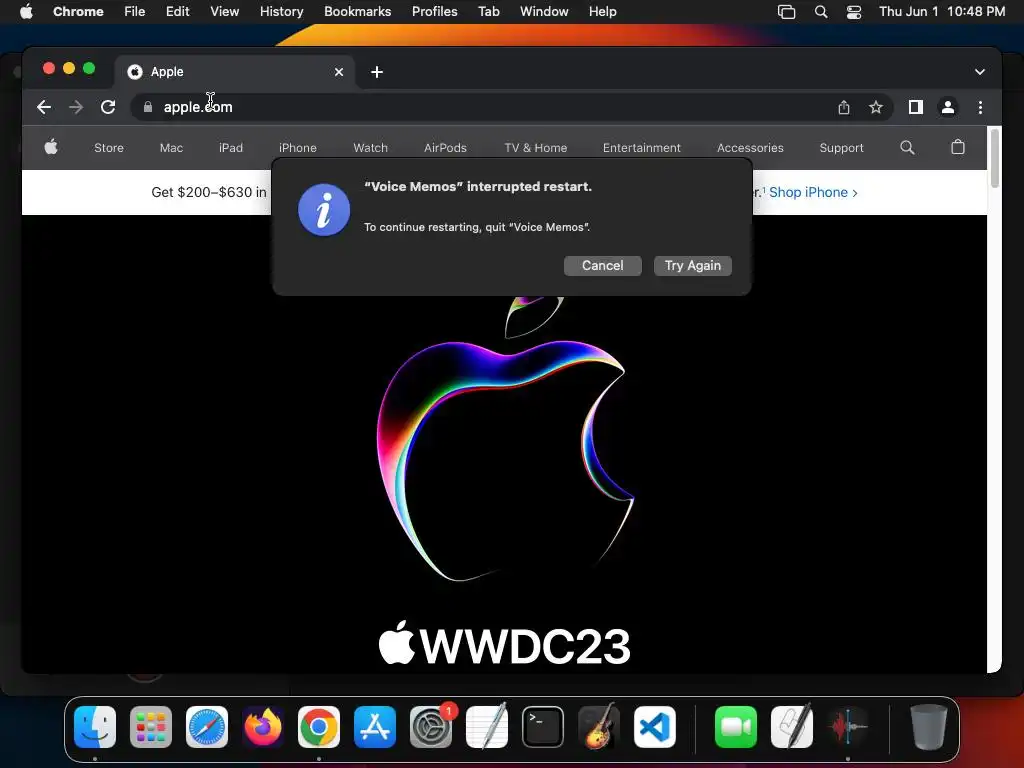Image resolution: width=1024 pixels, height=768 pixels.
Task: Go to Support in Apple navigation
Action: point(841,148)
